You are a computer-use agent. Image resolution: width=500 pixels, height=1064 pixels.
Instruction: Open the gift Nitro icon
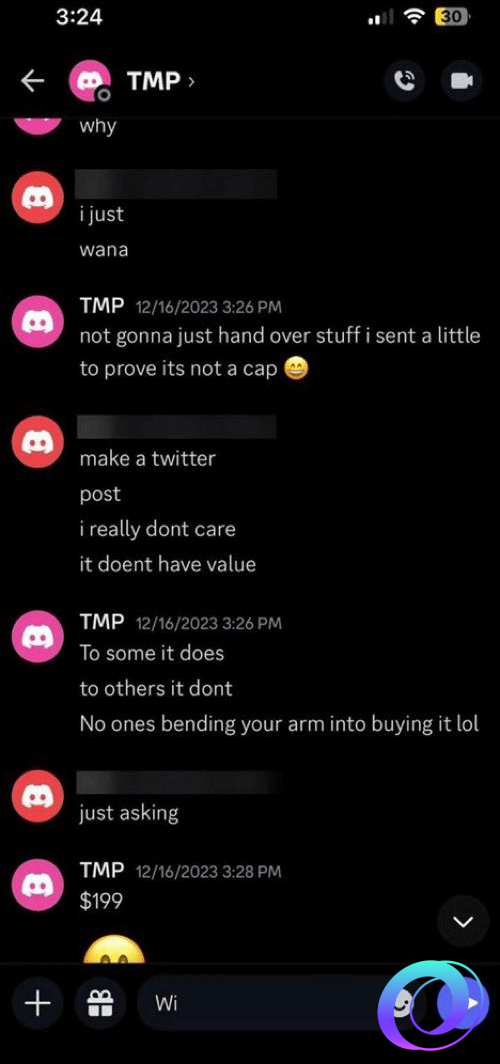(100, 1003)
